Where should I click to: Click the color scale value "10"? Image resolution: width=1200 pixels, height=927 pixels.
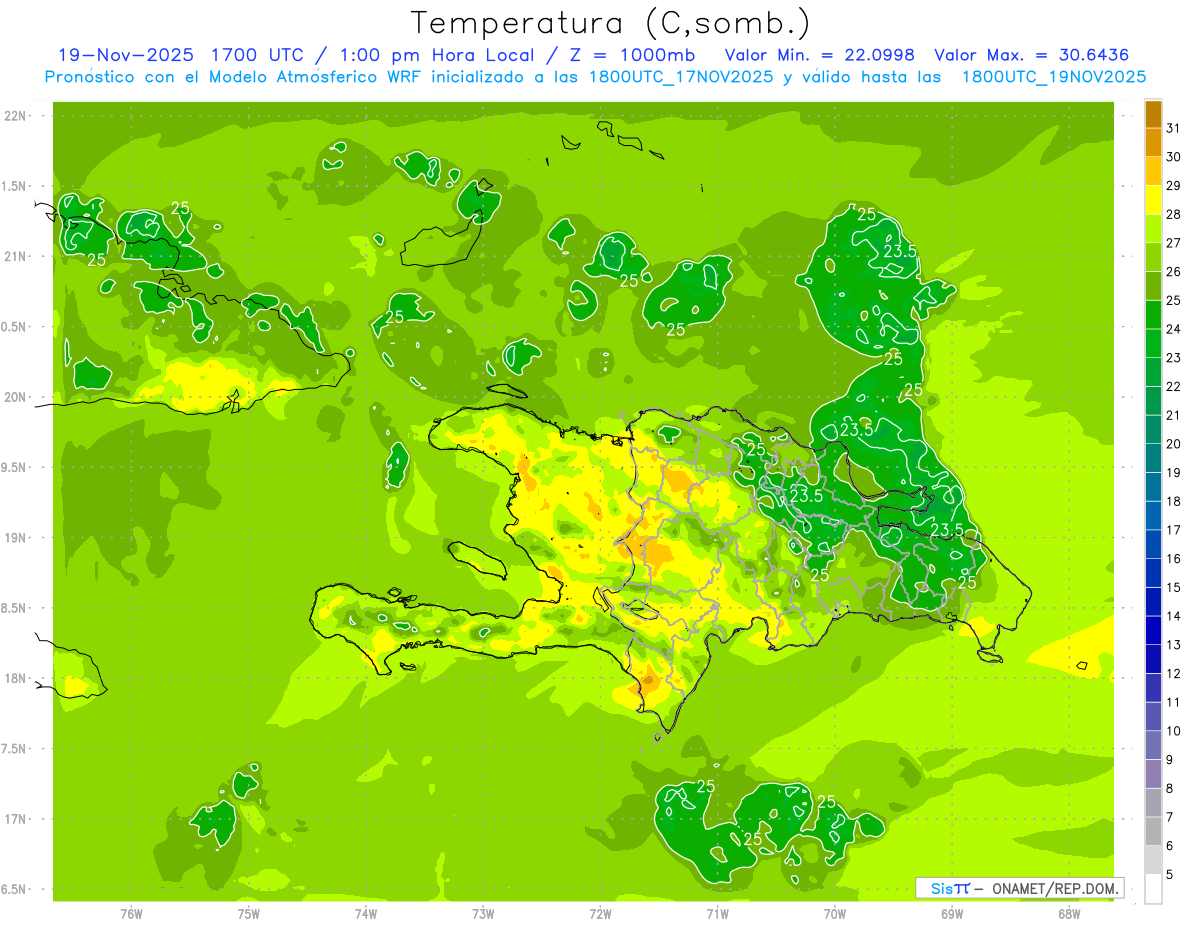click(1173, 730)
